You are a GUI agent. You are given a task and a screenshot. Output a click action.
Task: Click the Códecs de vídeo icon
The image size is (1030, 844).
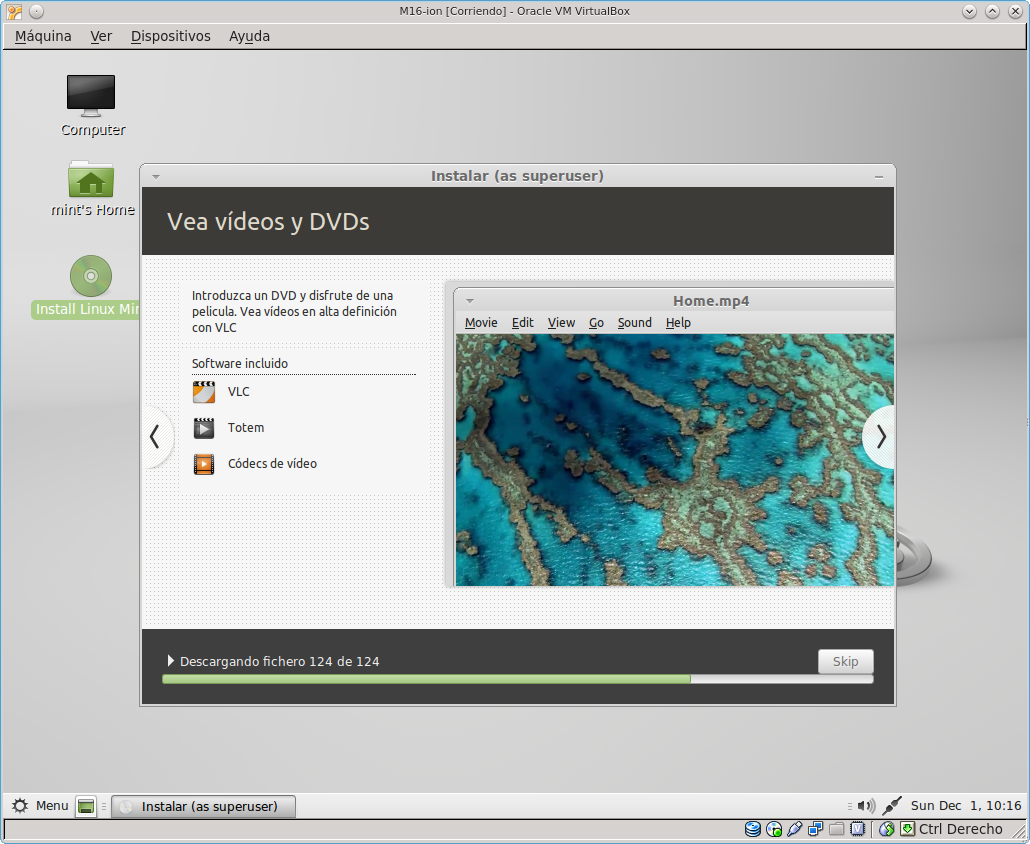tap(204, 464)
